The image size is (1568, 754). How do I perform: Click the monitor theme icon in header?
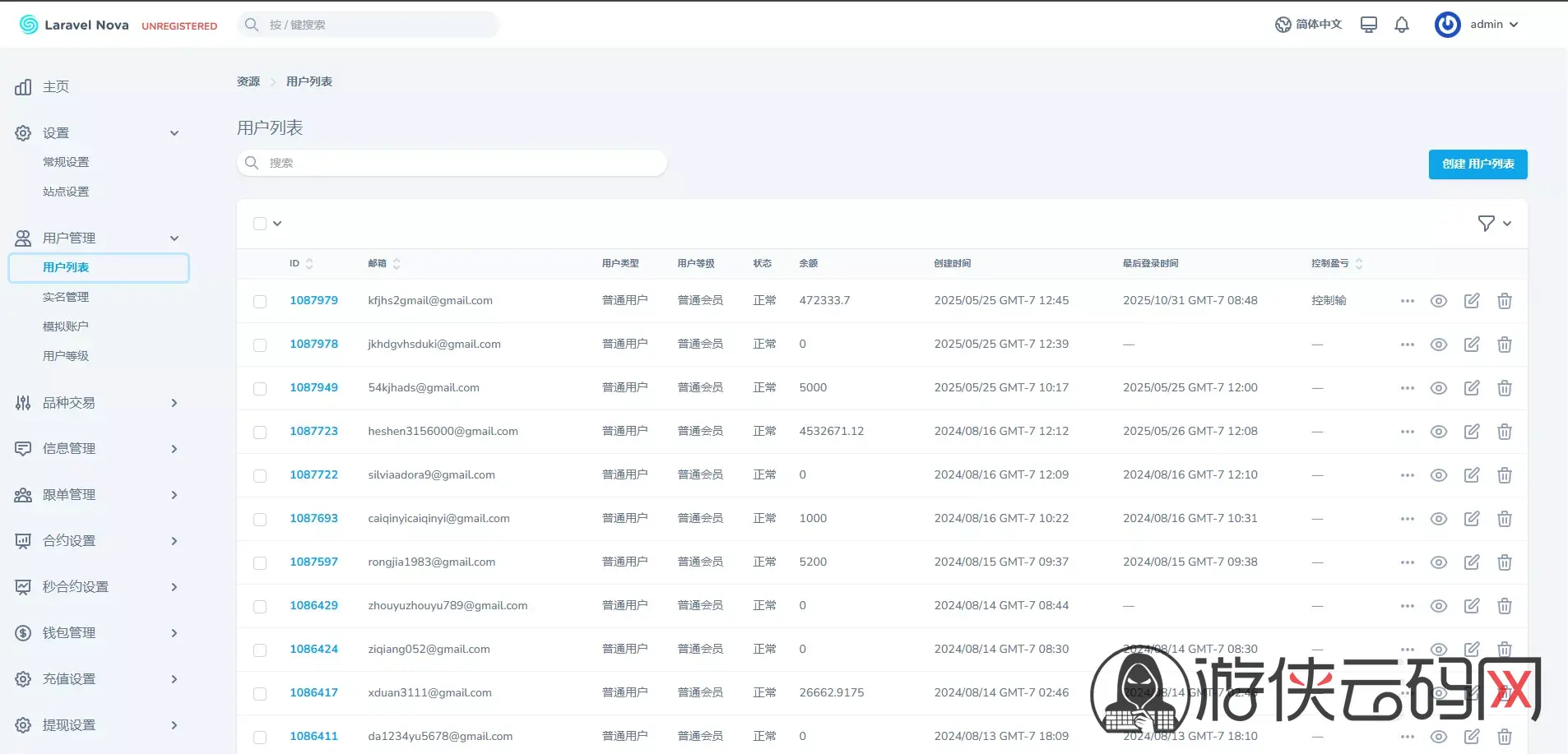(x=1369, y=25)
